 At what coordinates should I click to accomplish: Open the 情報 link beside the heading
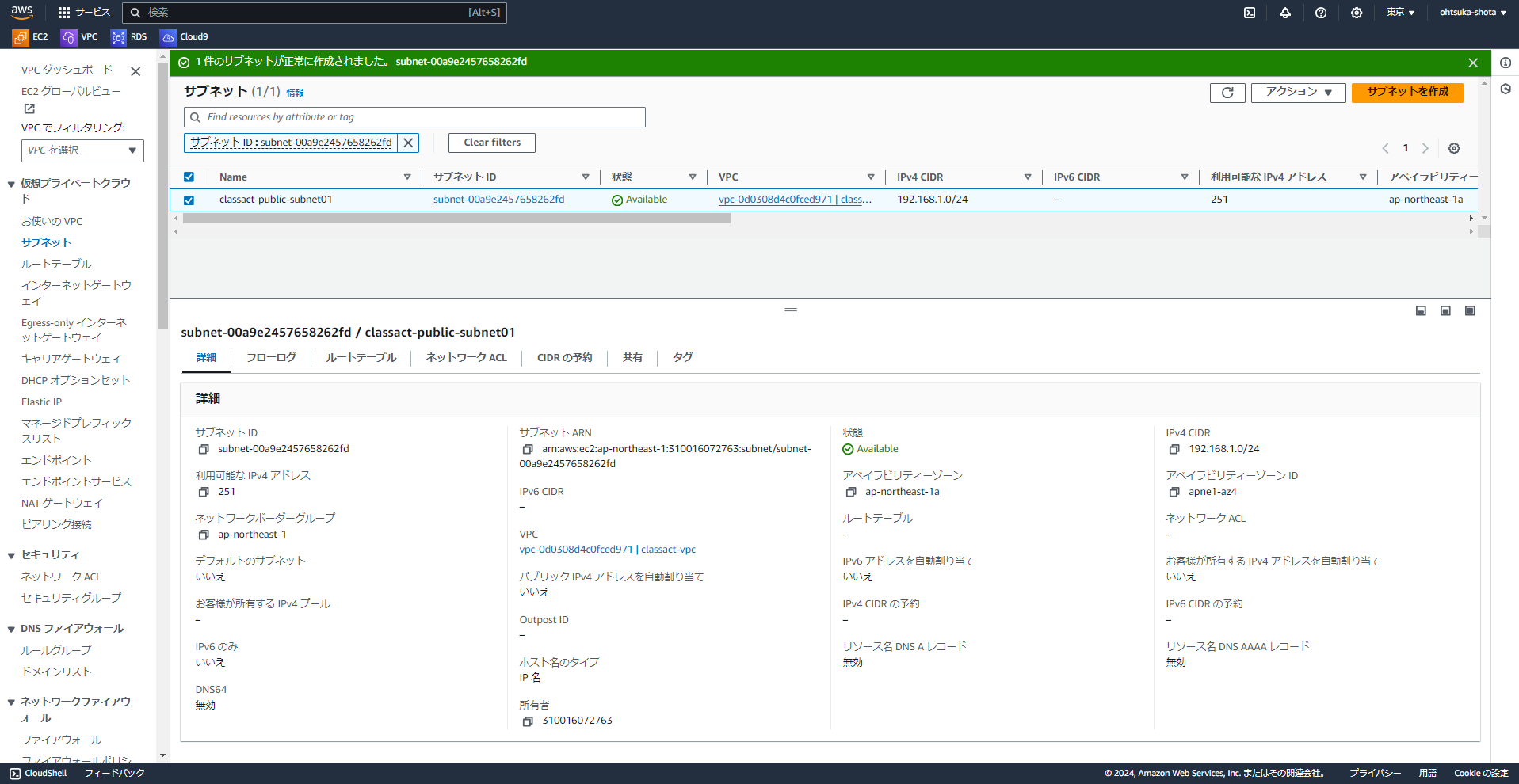tap(295, 93)
